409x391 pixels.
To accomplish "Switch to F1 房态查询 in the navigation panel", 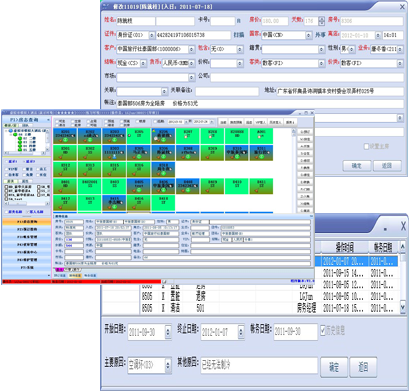I will (x=26, y=221).
